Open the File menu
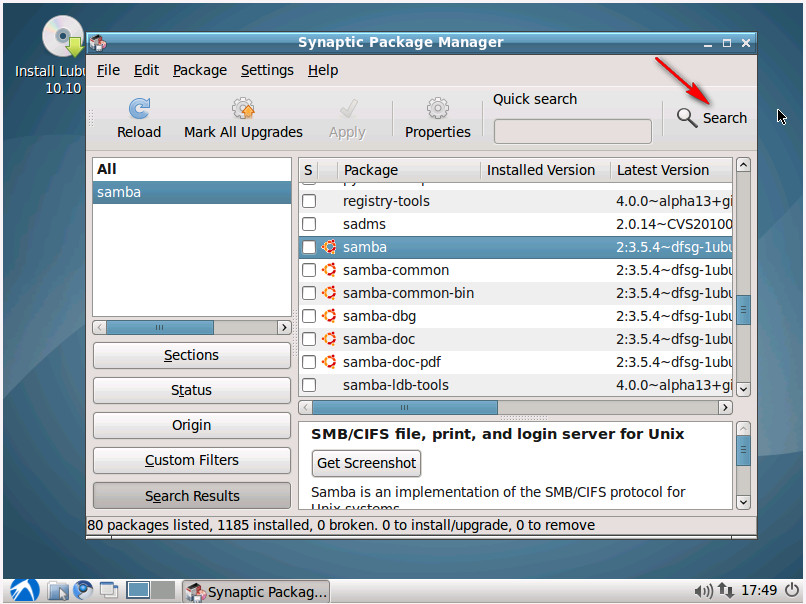806x604 pixels. coord(108,70)
